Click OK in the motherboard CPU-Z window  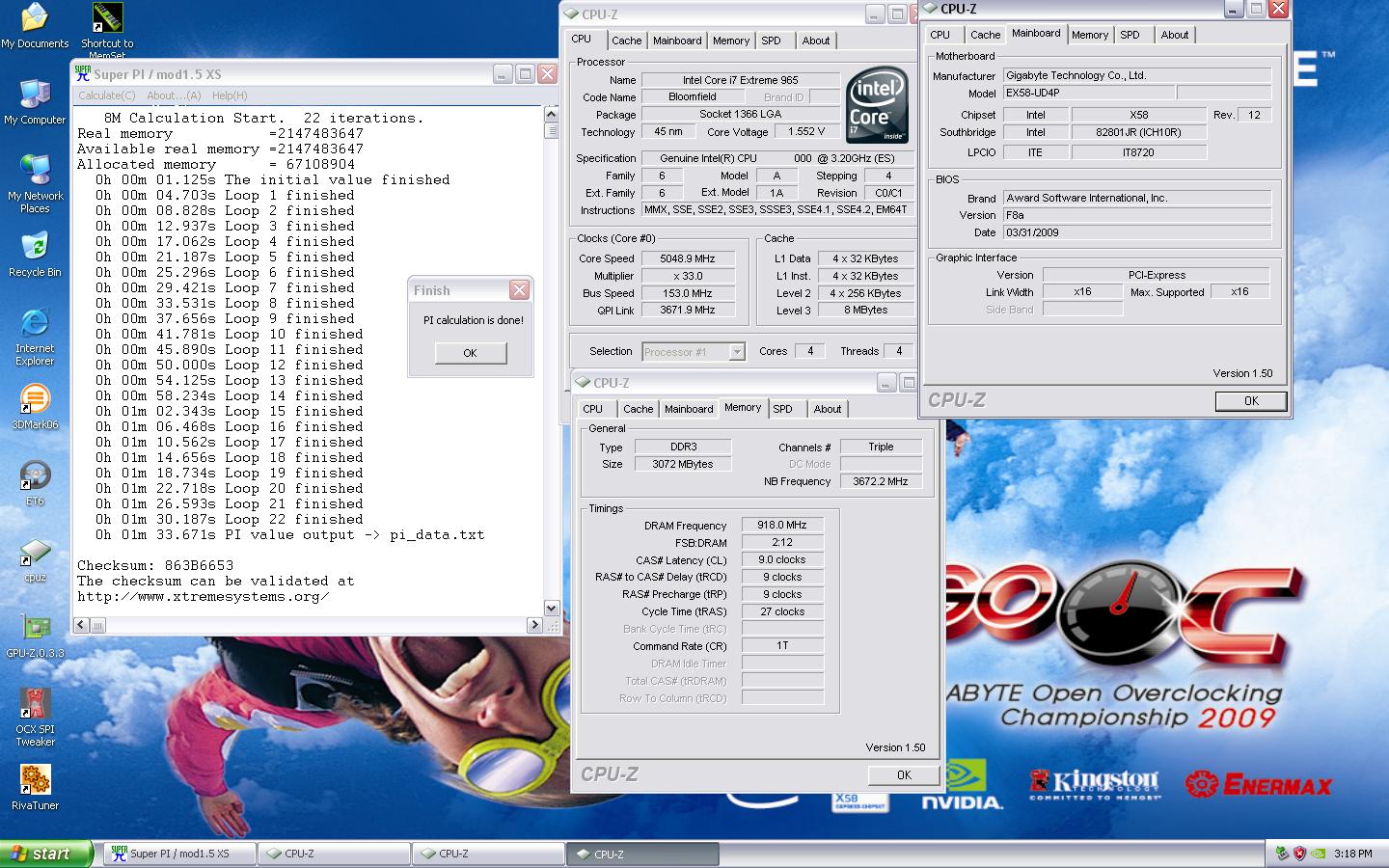1251,401
